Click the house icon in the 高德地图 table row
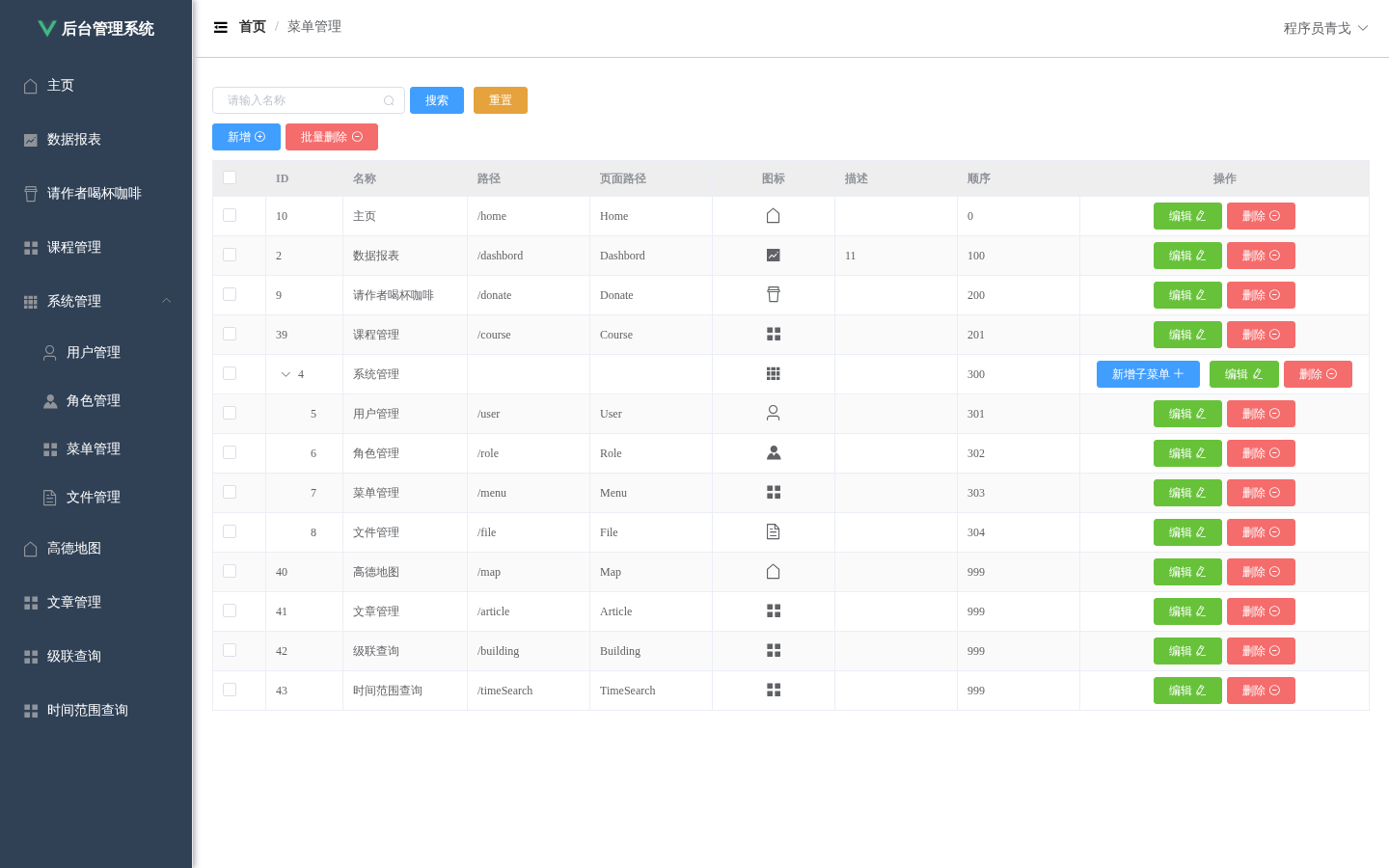The width and height of the screenshot is (1389, 868). (774, 572)
